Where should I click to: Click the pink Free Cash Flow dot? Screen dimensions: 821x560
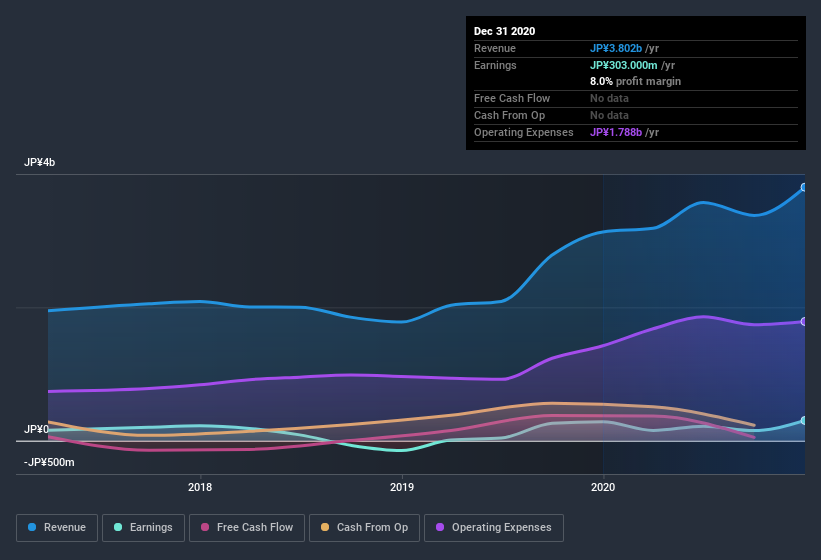[205, 527]
